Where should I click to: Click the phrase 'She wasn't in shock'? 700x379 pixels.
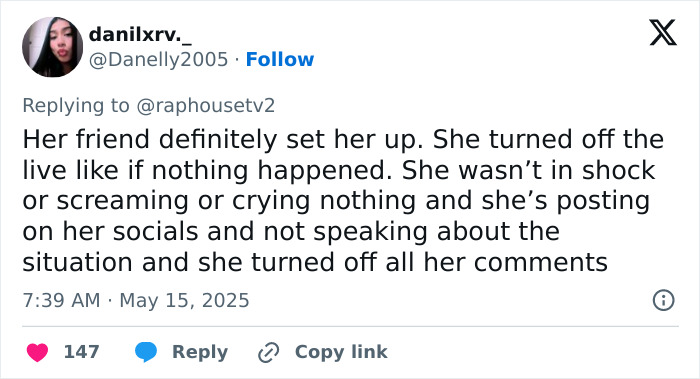click(x=528, y=171)
